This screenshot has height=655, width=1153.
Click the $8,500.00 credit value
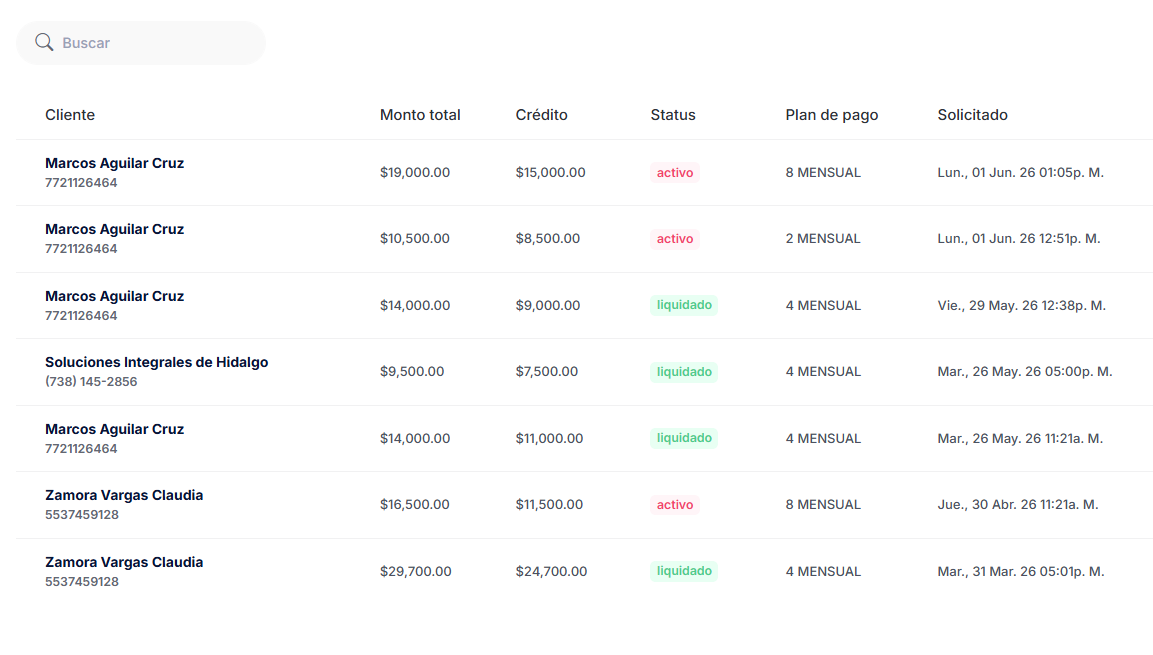pos(547,239)
